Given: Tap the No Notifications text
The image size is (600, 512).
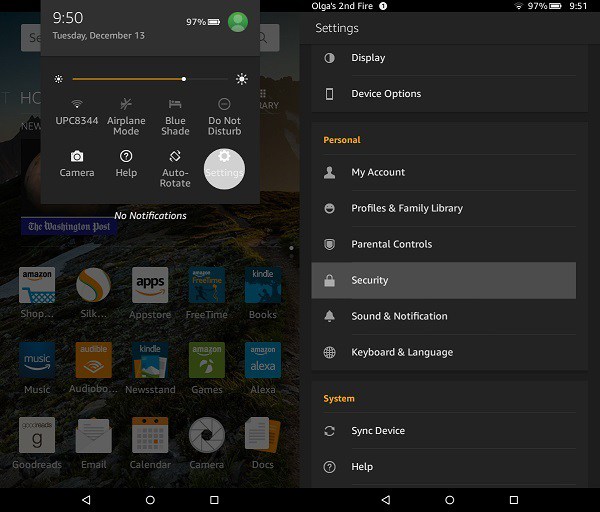Looking at the screenshot, I should tap(150, 215).
